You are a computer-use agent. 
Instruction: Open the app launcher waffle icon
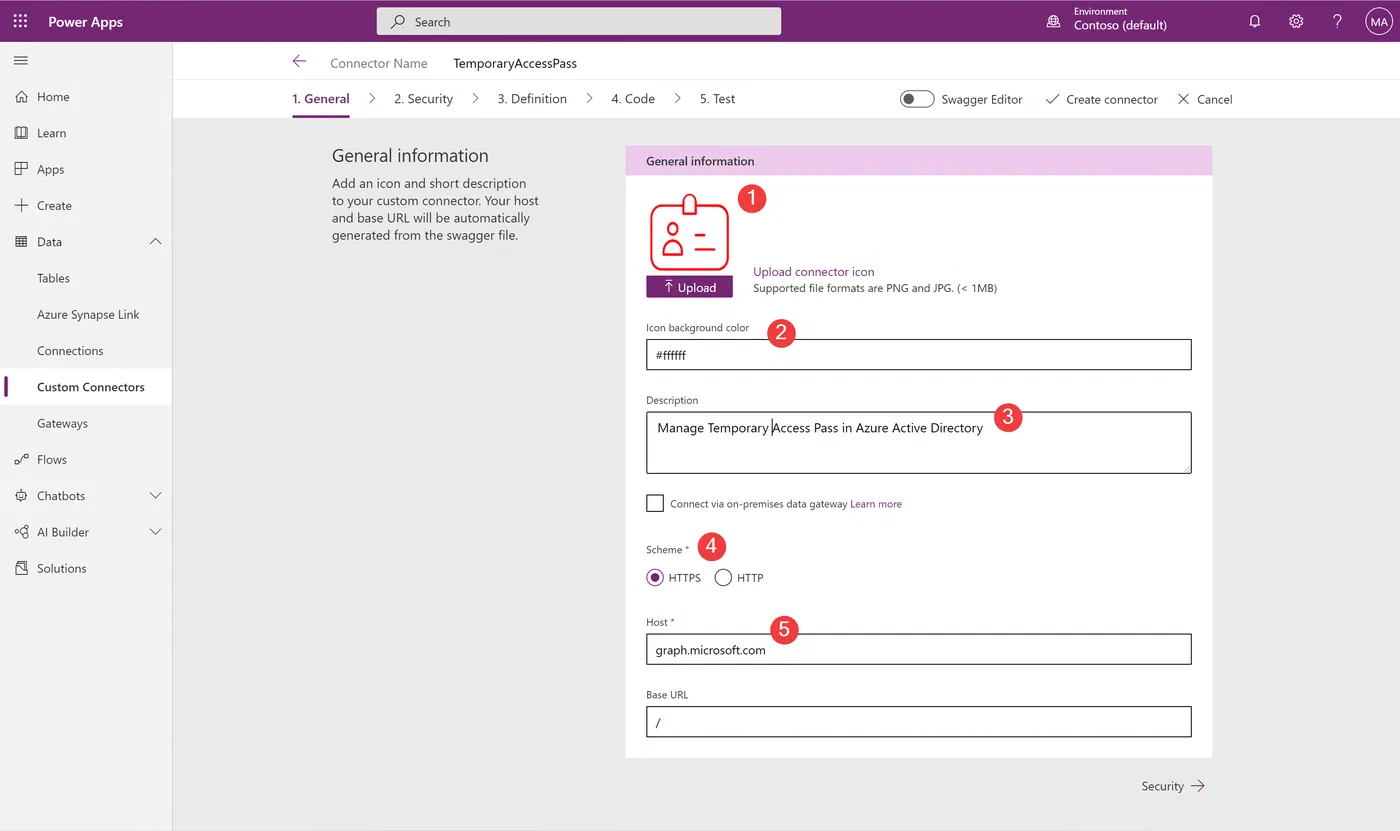(x=20, y=21)
